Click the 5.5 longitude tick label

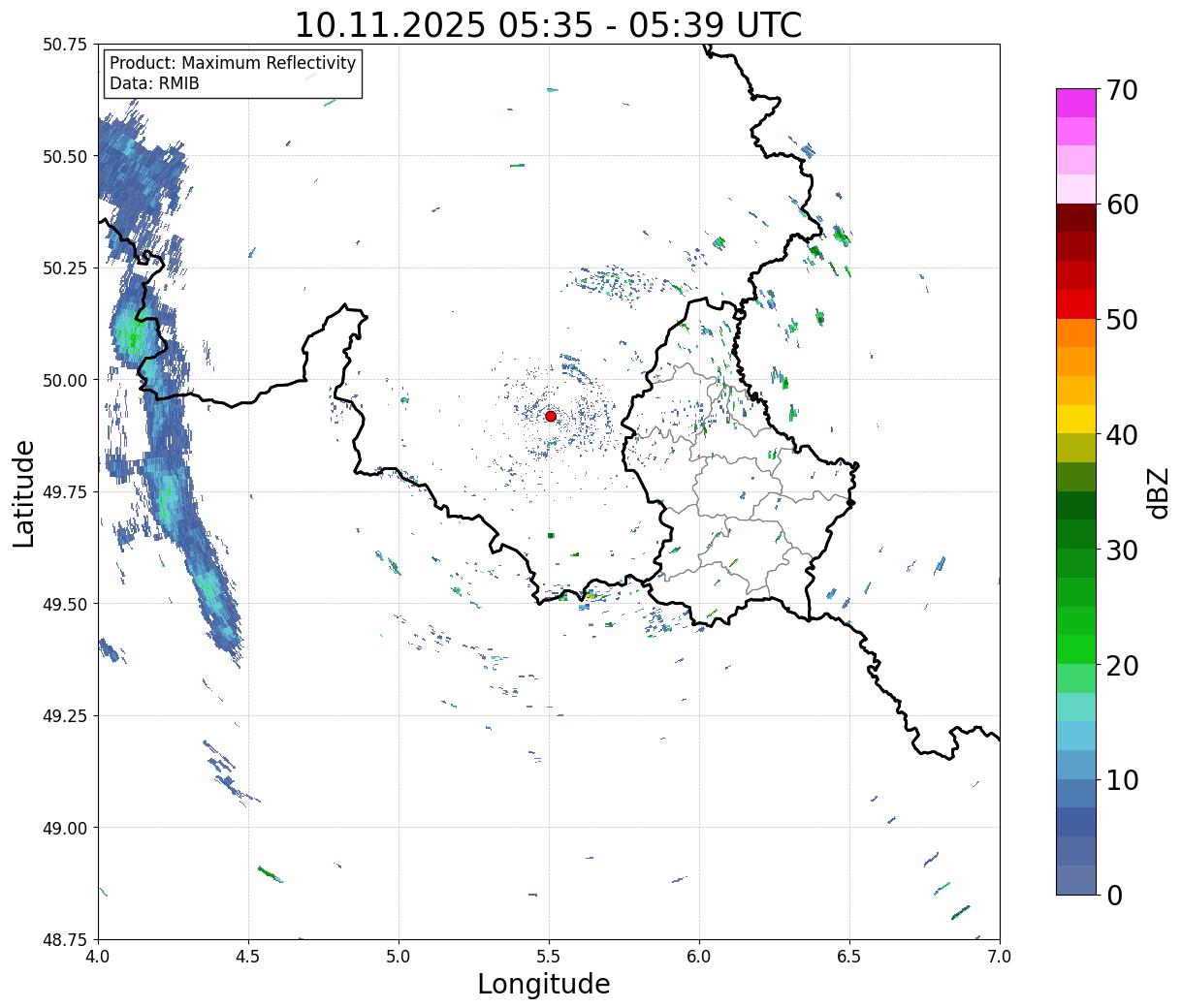point(549,957)
